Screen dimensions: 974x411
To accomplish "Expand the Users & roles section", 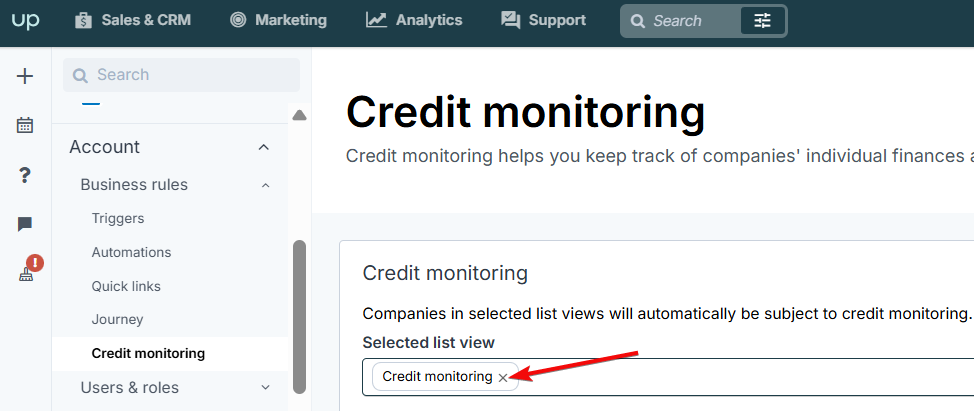I will point(265,387).
